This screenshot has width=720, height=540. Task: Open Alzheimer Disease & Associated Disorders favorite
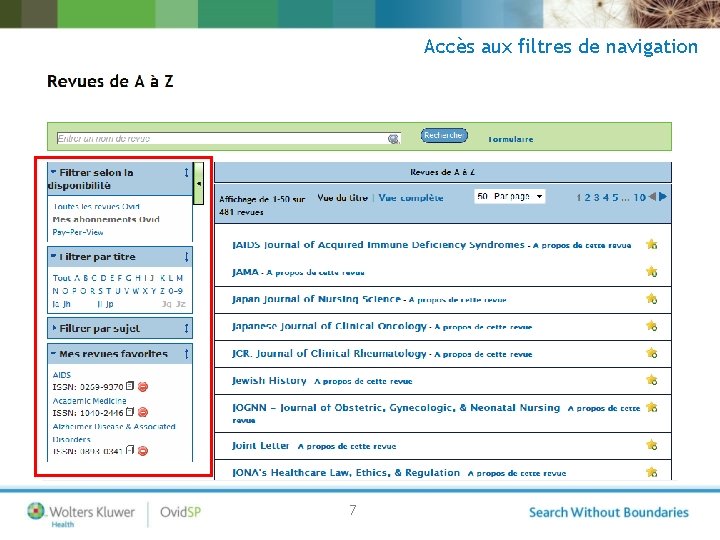point(114,433)
